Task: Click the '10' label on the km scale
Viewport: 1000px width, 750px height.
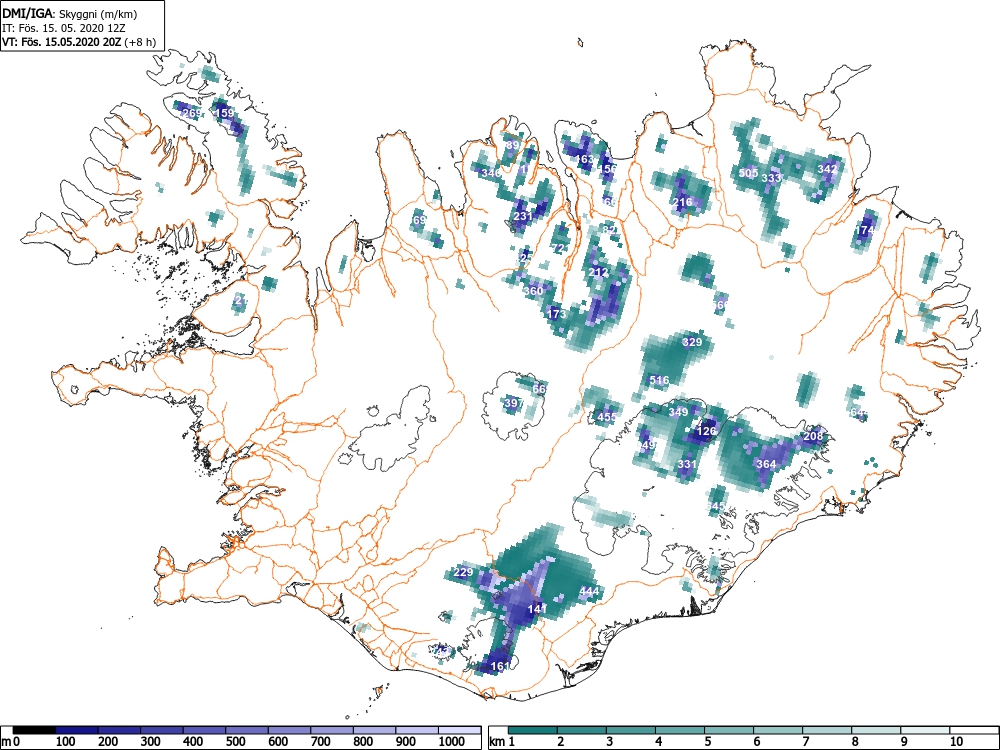Action: tap(955, 742)
